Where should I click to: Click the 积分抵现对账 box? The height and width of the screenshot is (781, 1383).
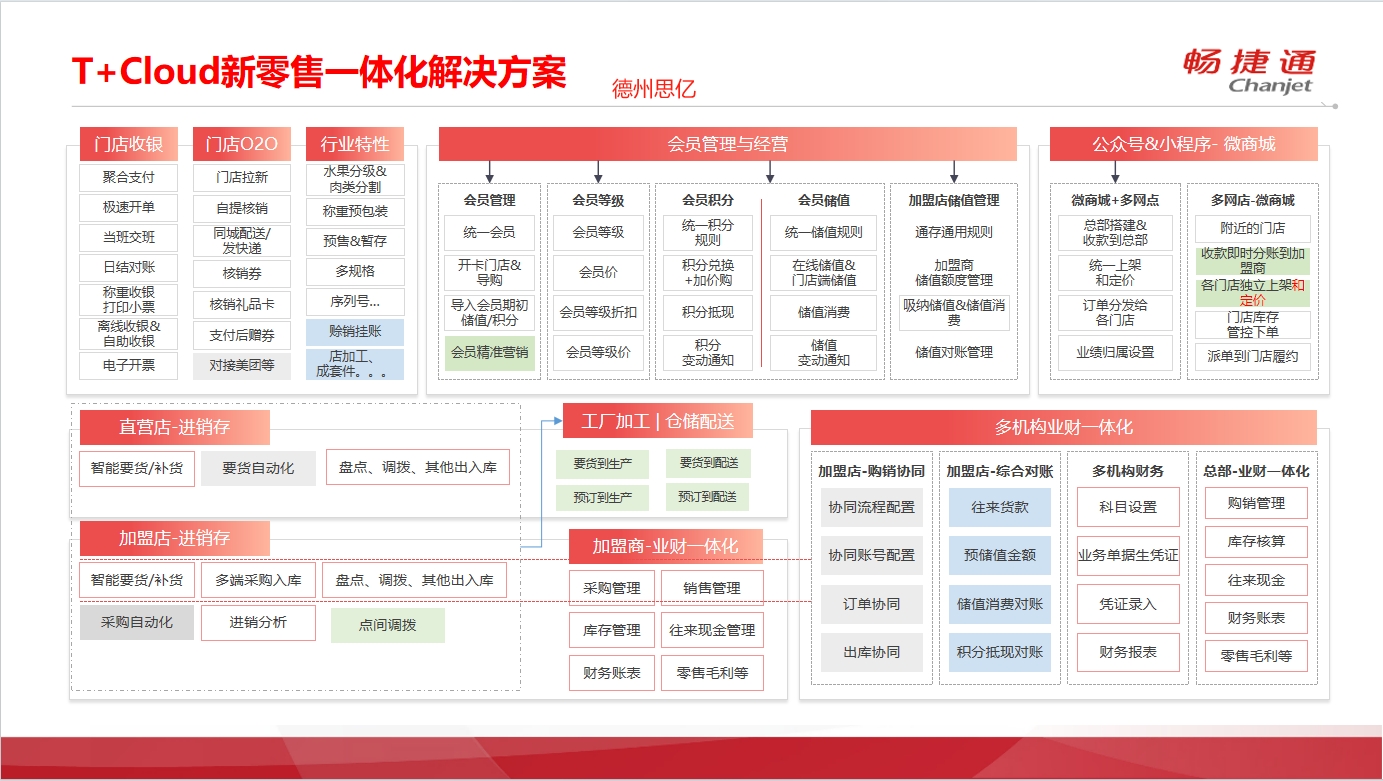(x=1000, y=652)
